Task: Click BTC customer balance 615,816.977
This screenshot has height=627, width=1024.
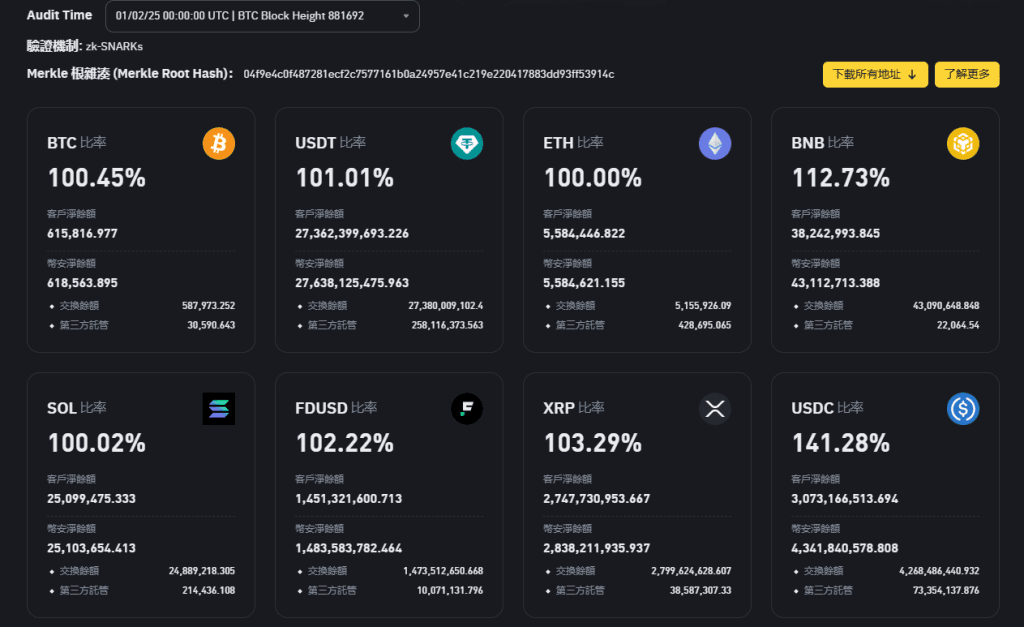Action: 82,233
